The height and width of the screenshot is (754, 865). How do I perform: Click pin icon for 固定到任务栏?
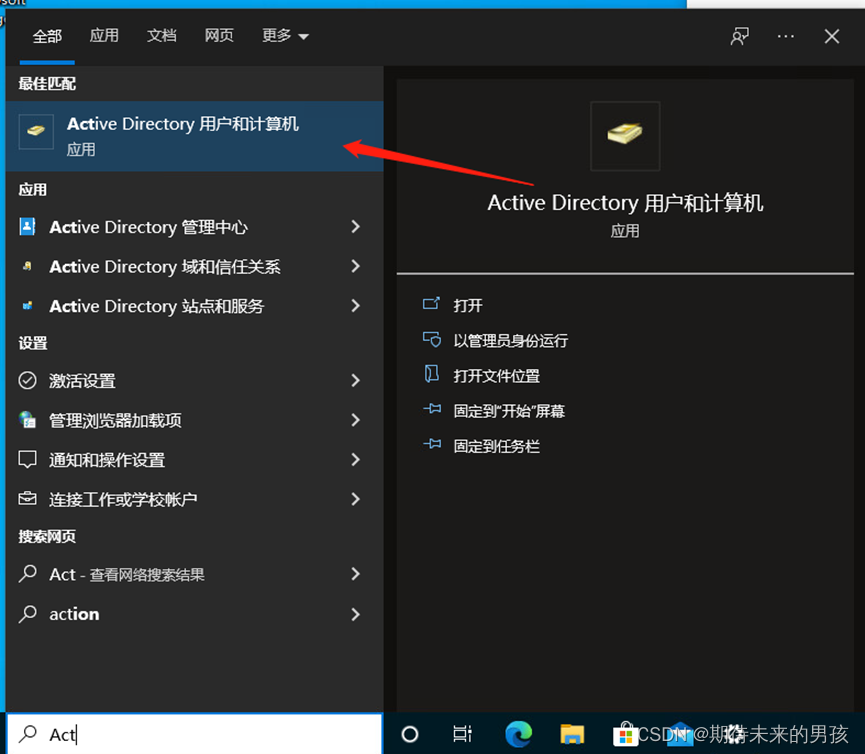[432, 444]
